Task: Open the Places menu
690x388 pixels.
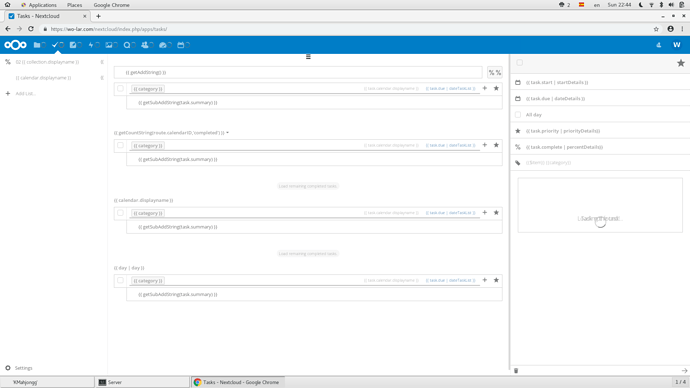Action: tap(74, 5)
